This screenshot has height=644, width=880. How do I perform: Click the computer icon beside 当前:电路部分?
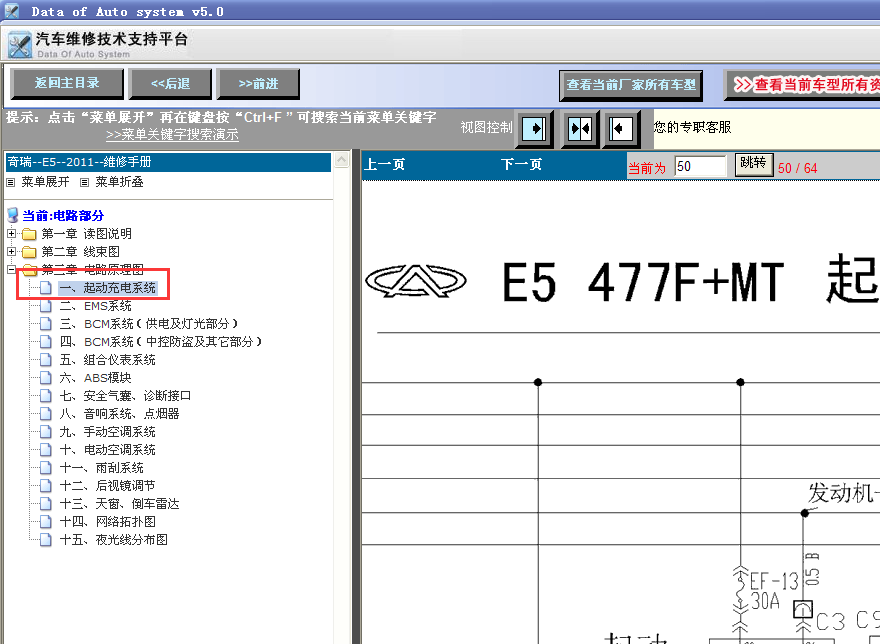tap(12, 215)
